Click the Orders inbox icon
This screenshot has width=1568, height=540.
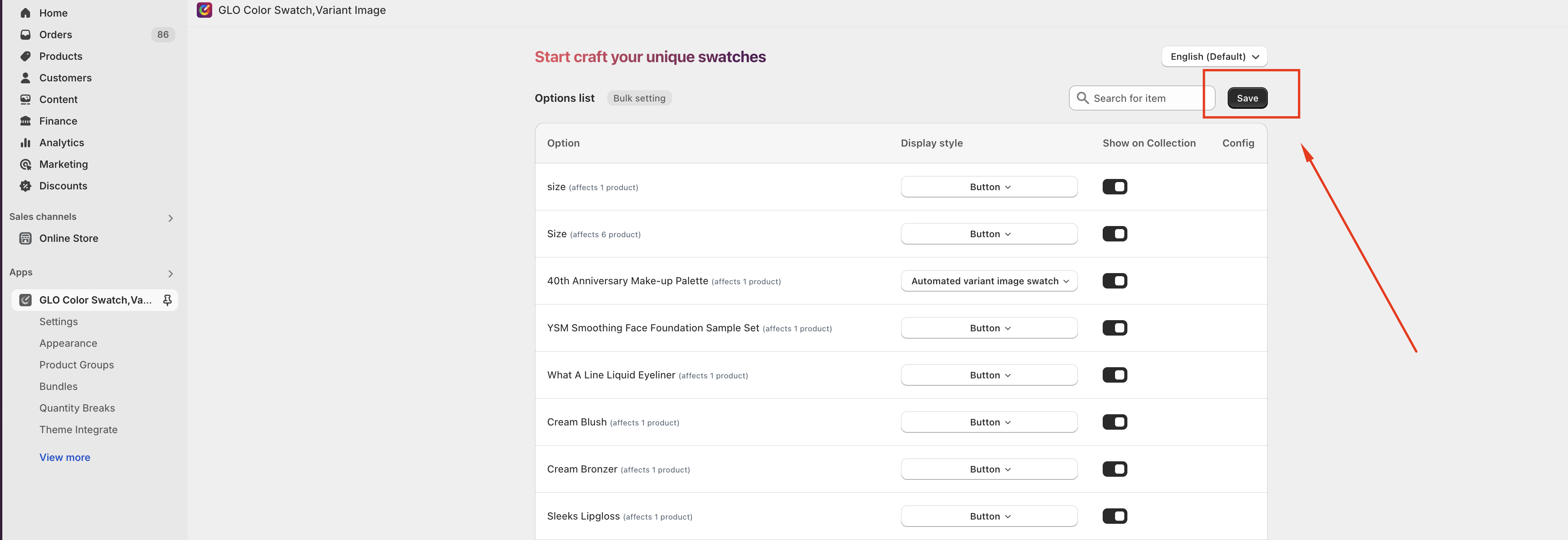(x=25, y=35)
